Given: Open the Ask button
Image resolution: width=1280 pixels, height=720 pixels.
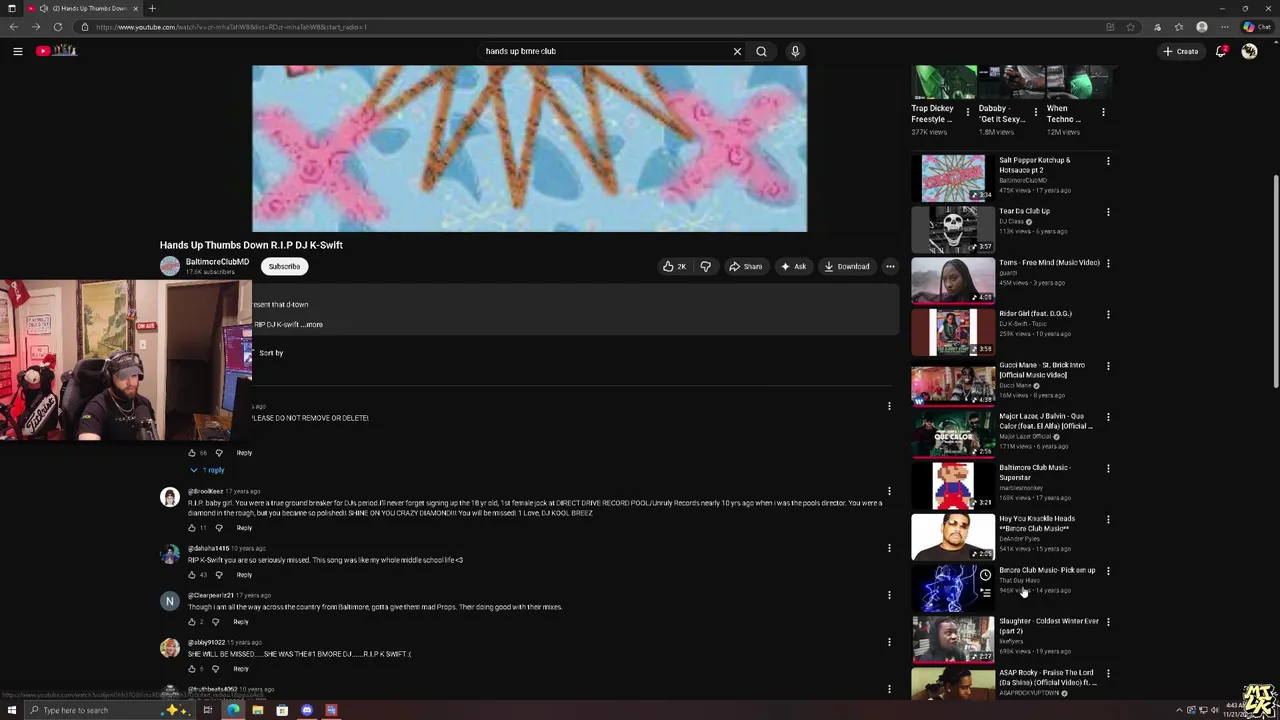Looking at the screenshot, I should [x=793, y=267].
